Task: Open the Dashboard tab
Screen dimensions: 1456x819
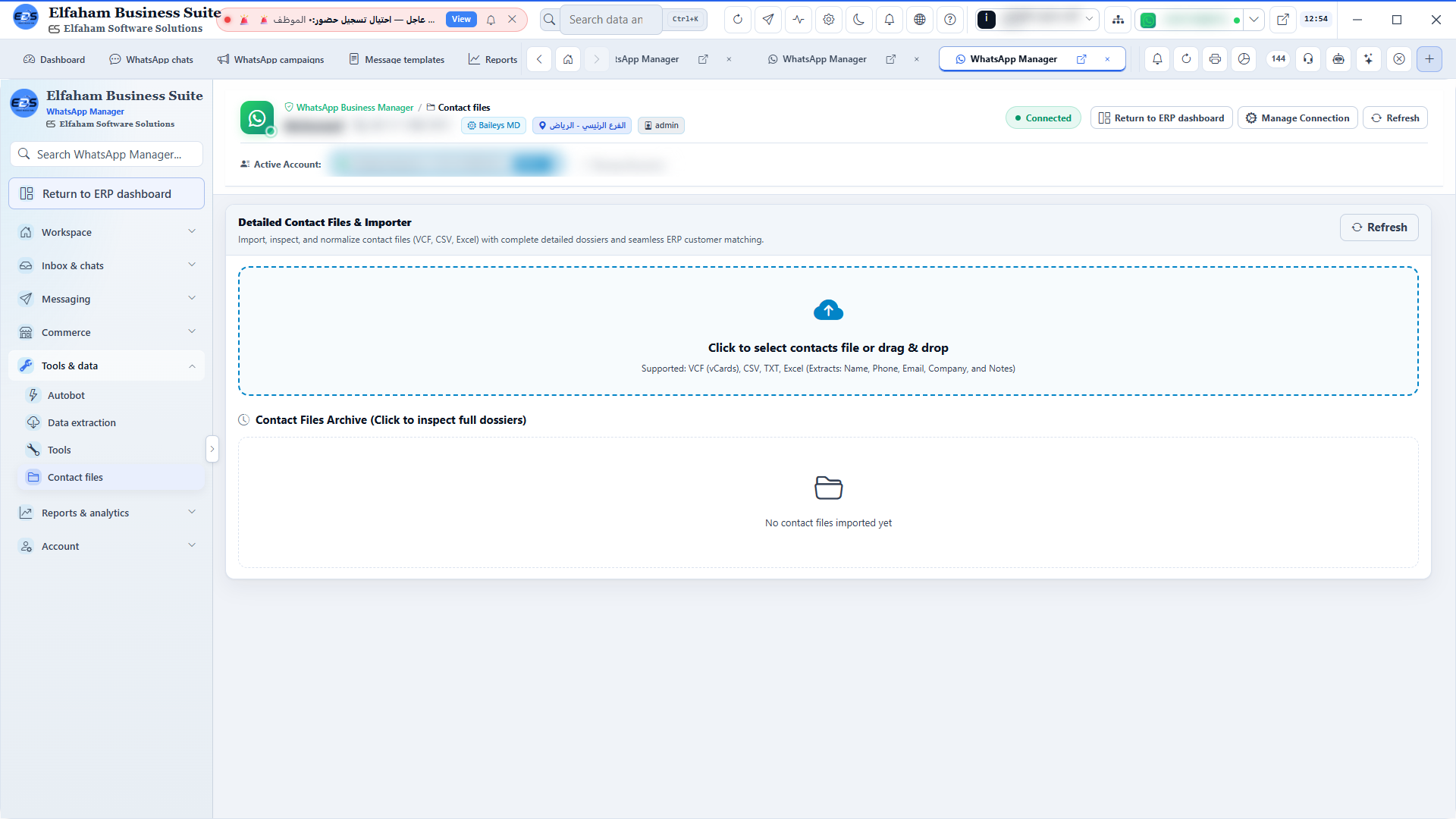Action: point(54,59)
